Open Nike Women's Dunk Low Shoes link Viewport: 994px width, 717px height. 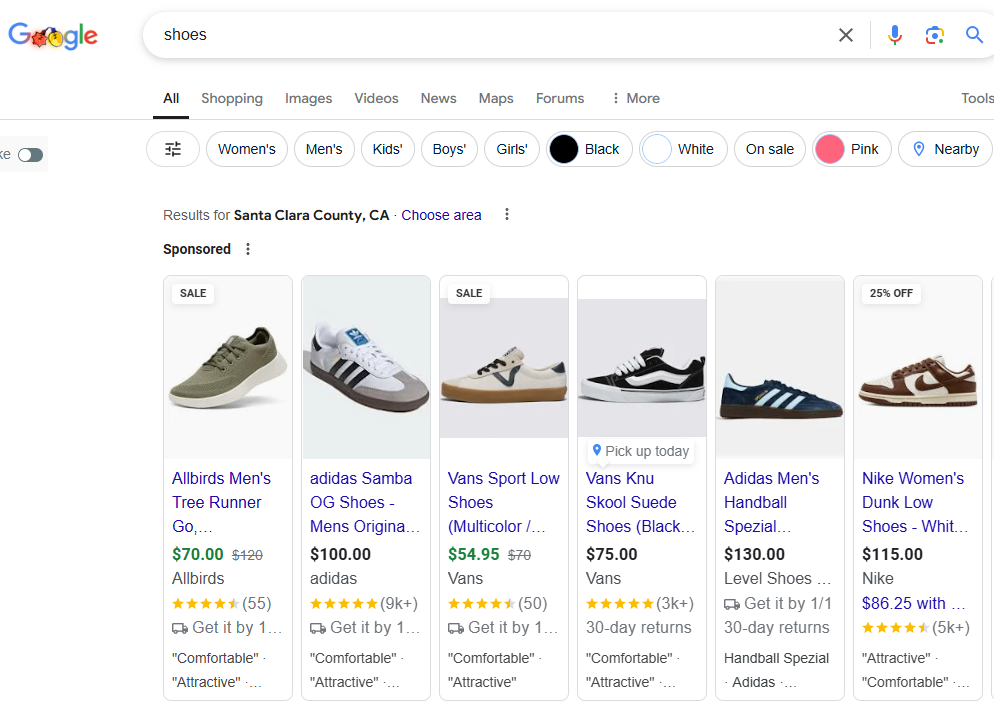point(915,502)
